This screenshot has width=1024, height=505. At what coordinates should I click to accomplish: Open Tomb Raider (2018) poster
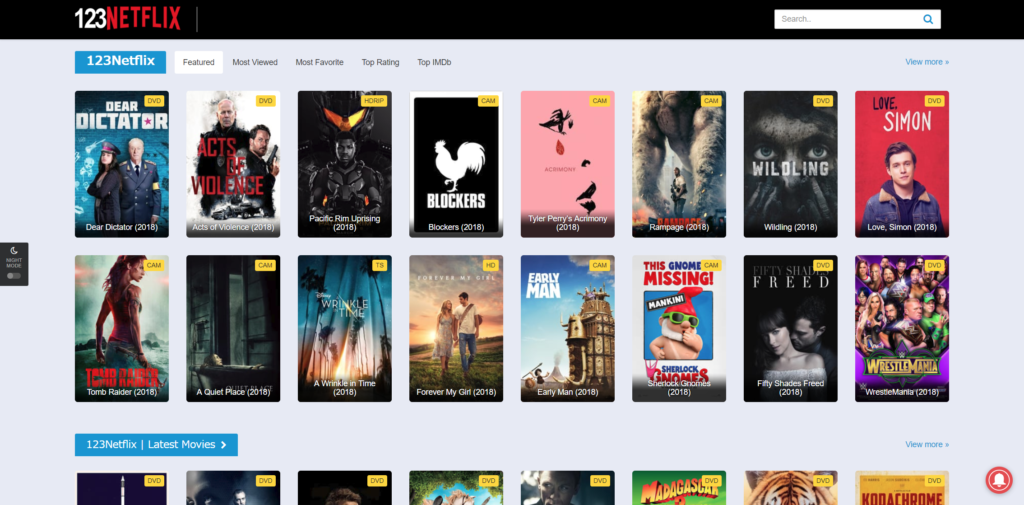(121, 329)
